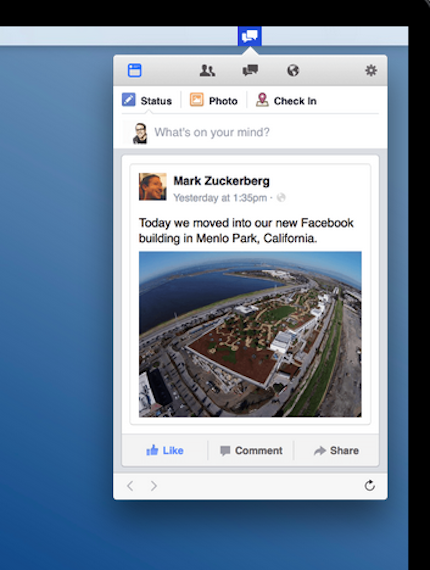Share the Facebook building post

tap(336, 450)
